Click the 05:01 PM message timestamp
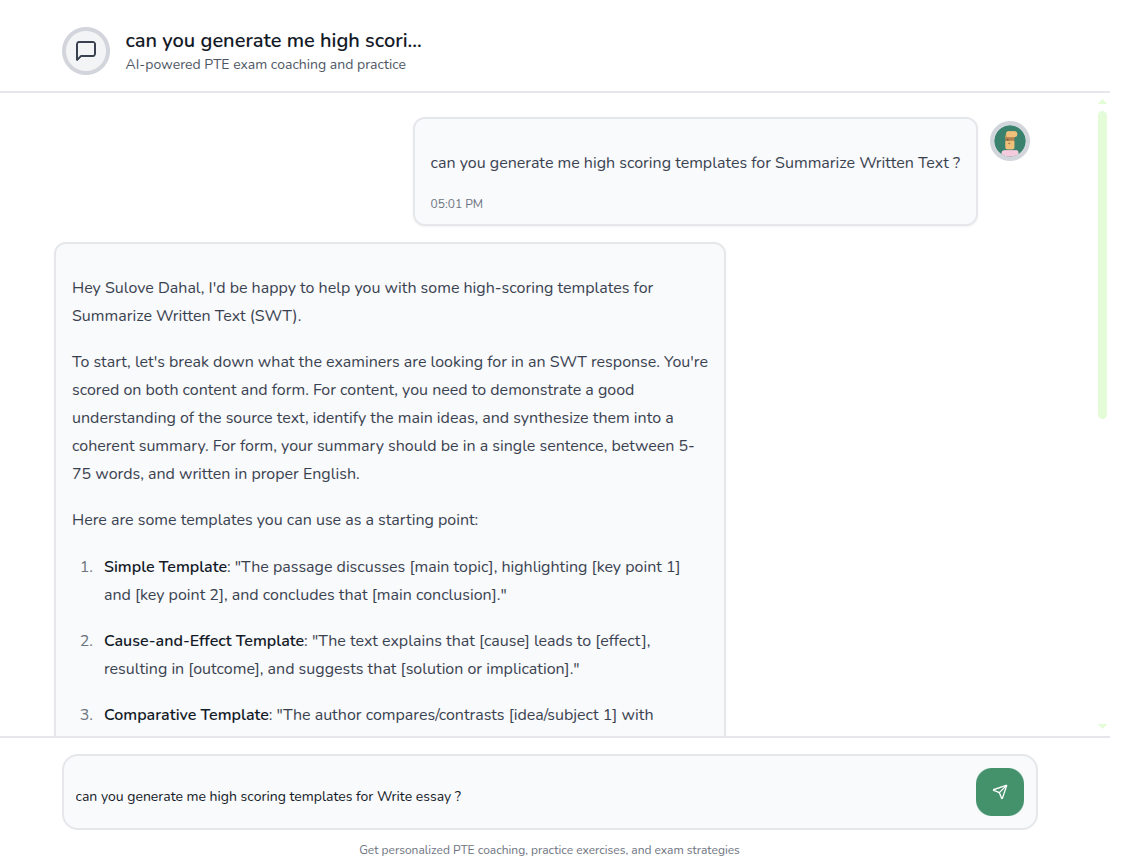1125x859 pixels. pyautogui.click(x=456, y=204)
